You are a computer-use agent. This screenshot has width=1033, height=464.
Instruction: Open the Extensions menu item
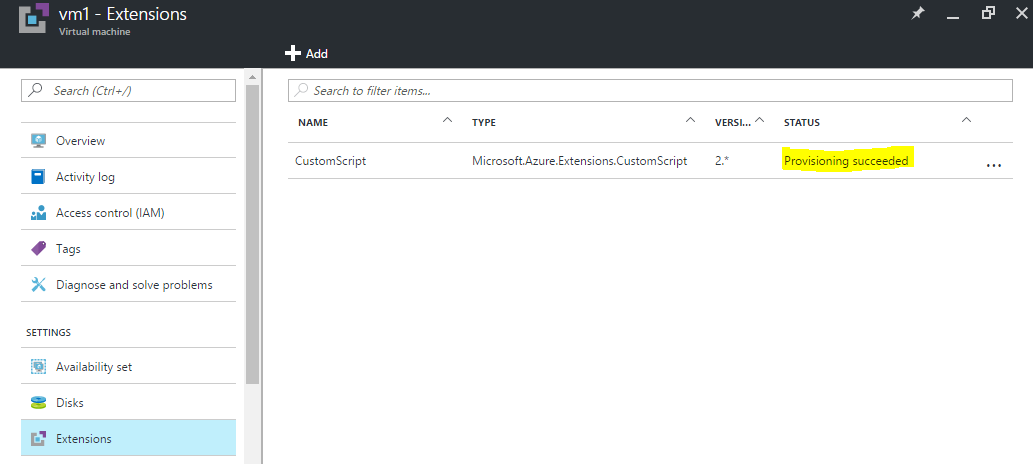pos(128,438)
